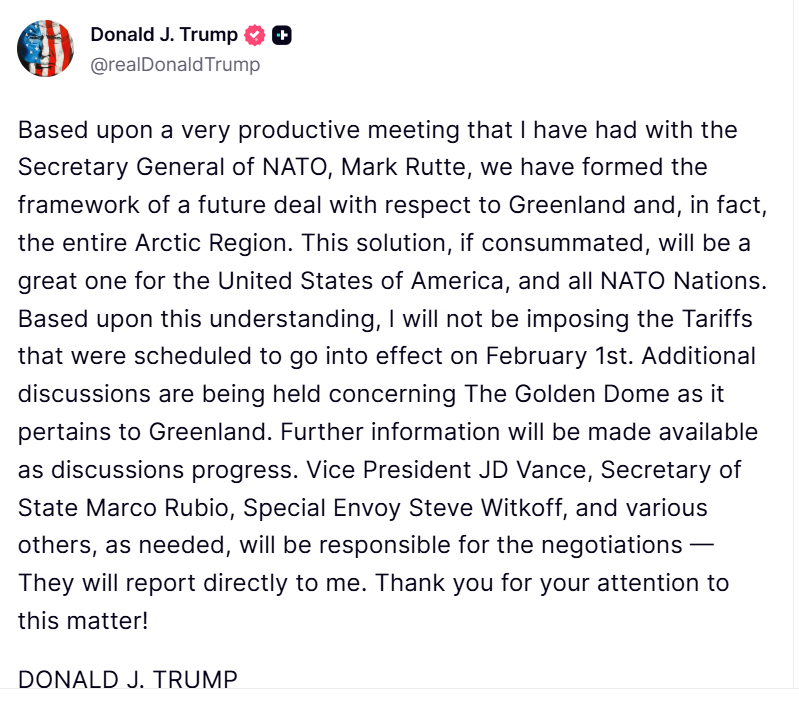Click the black plus badge icon

coord(282,35)
